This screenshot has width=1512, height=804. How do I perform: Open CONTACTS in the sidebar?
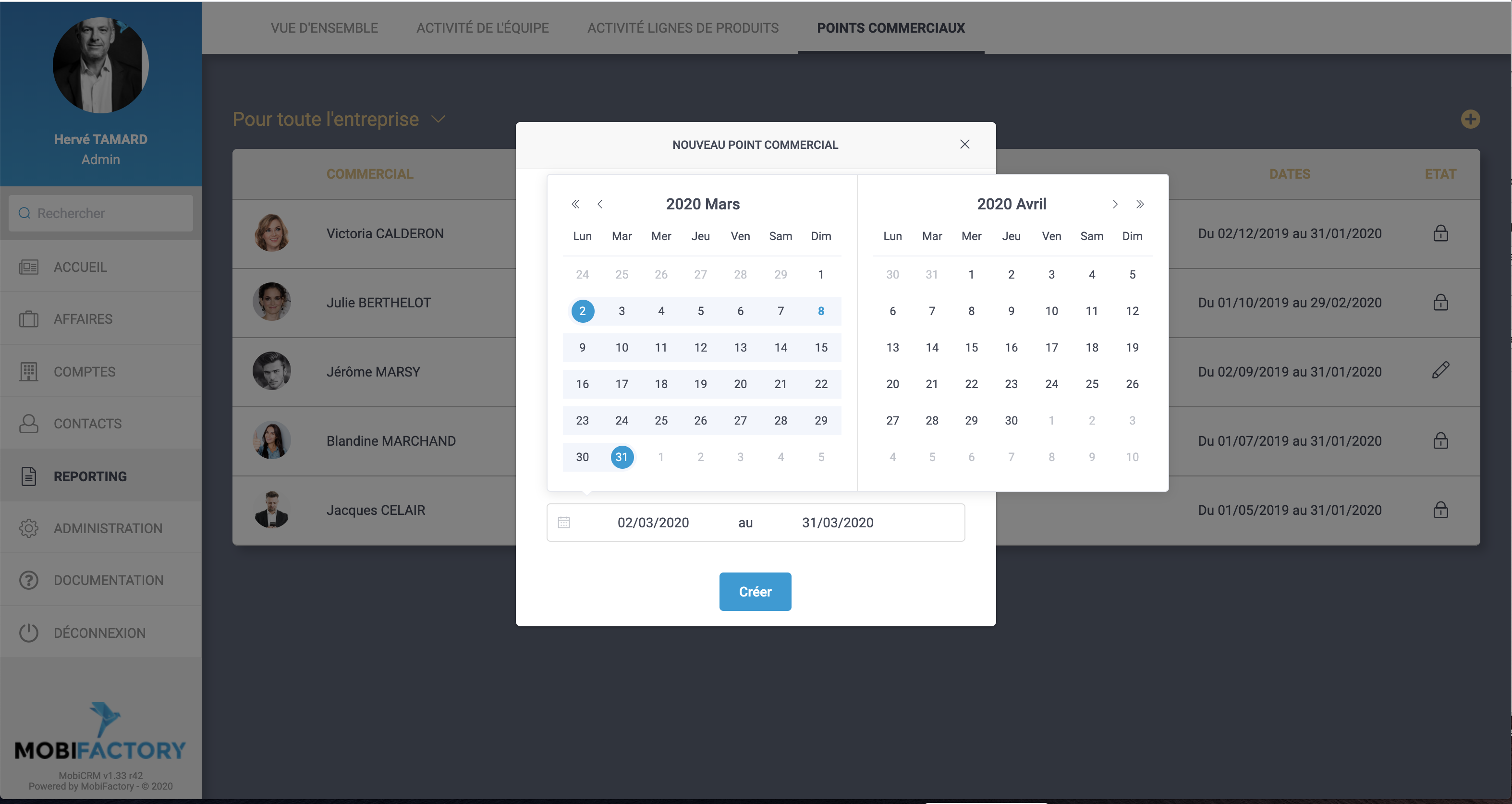coord(88,423)
